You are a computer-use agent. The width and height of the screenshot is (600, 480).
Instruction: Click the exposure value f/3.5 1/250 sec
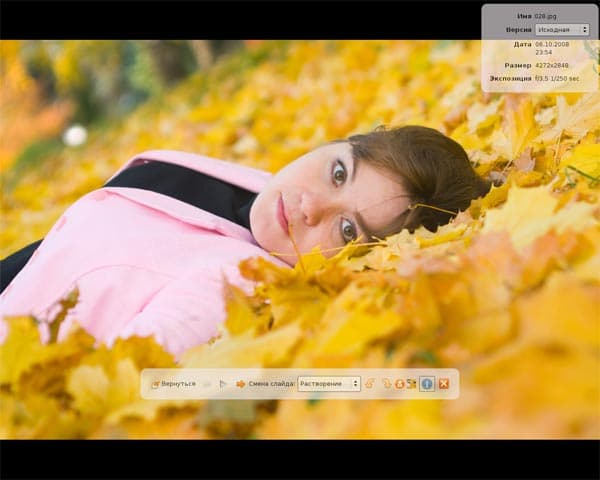coord(557,78)
